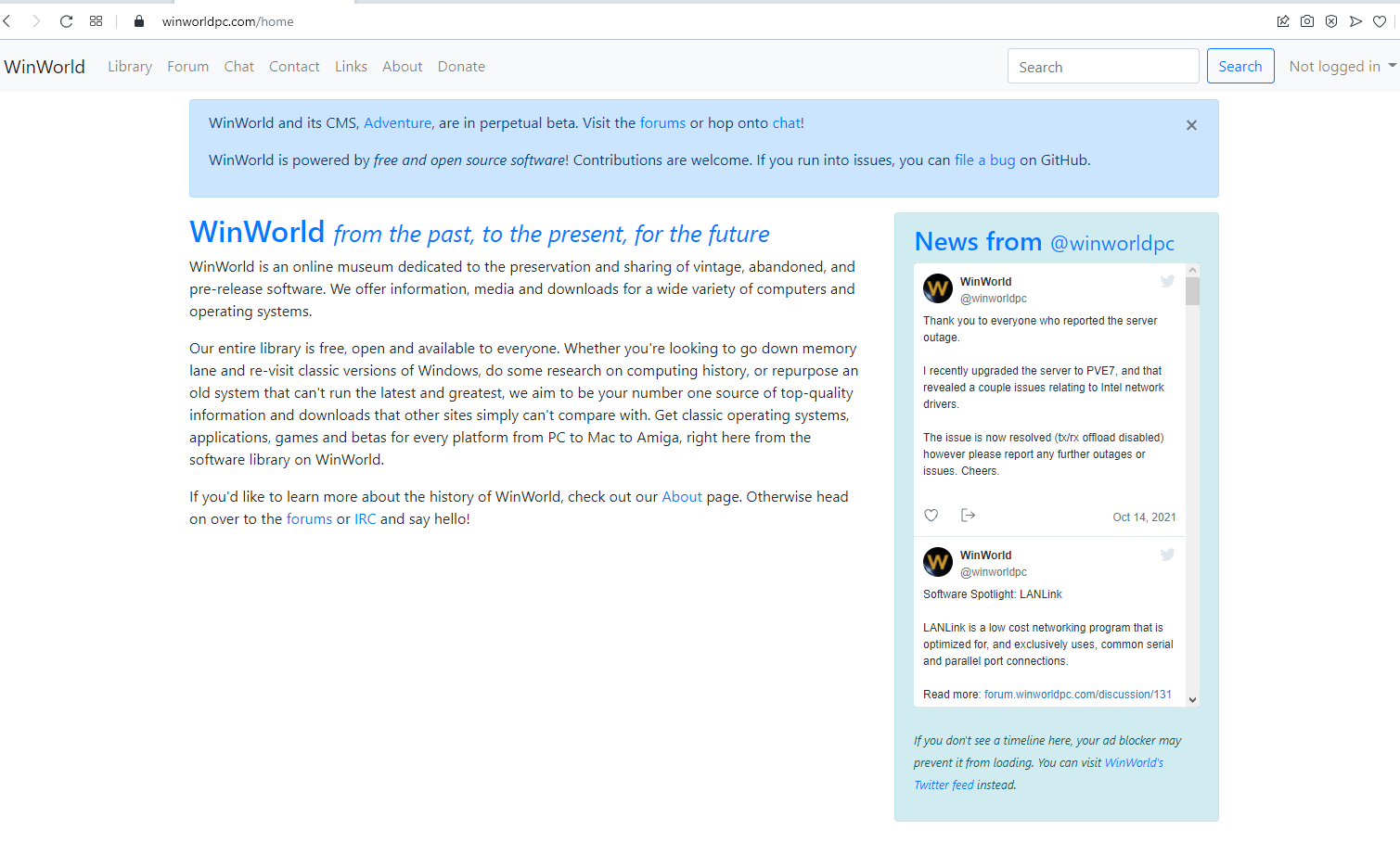Click the grid icon next to refresh
Image resolution: width=1400 pixels, height=855 pixels.
[x=96, y=20]
